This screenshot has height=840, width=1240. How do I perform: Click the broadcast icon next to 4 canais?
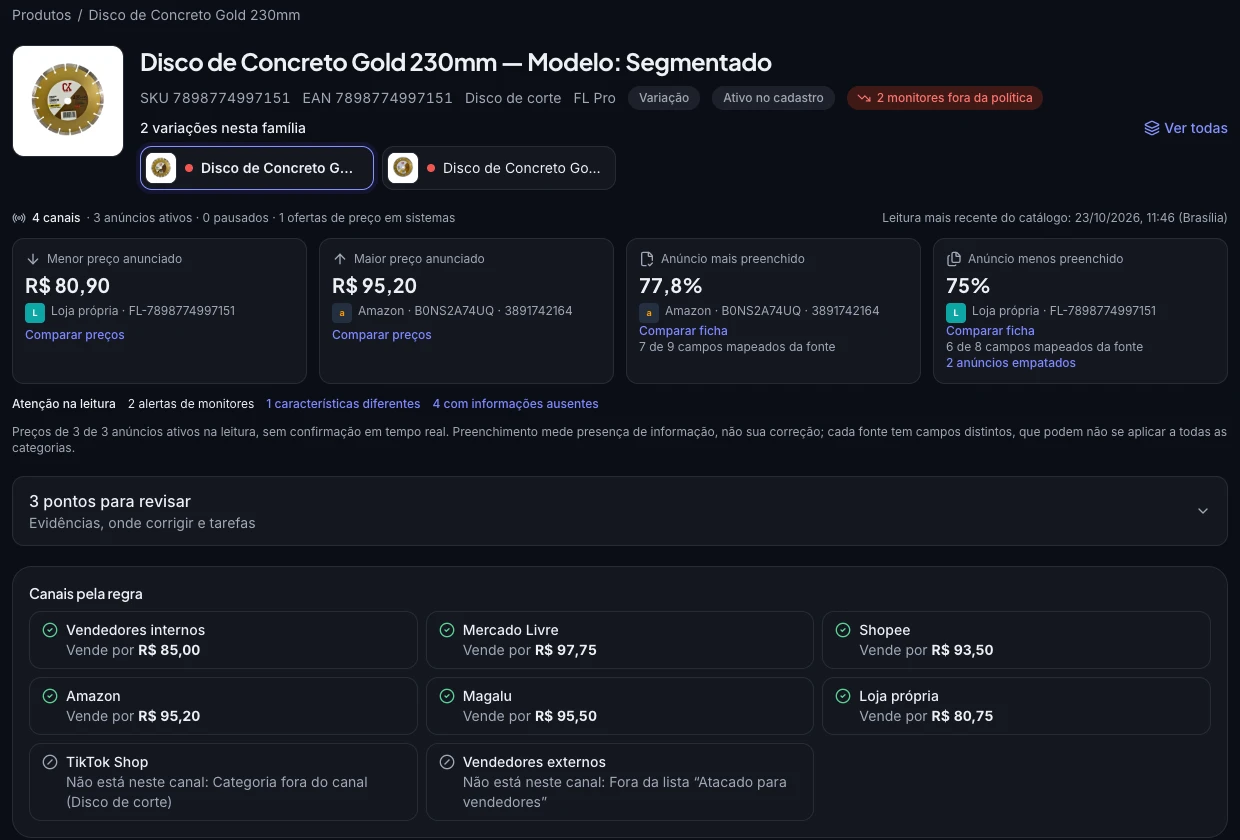coord(19,218)
